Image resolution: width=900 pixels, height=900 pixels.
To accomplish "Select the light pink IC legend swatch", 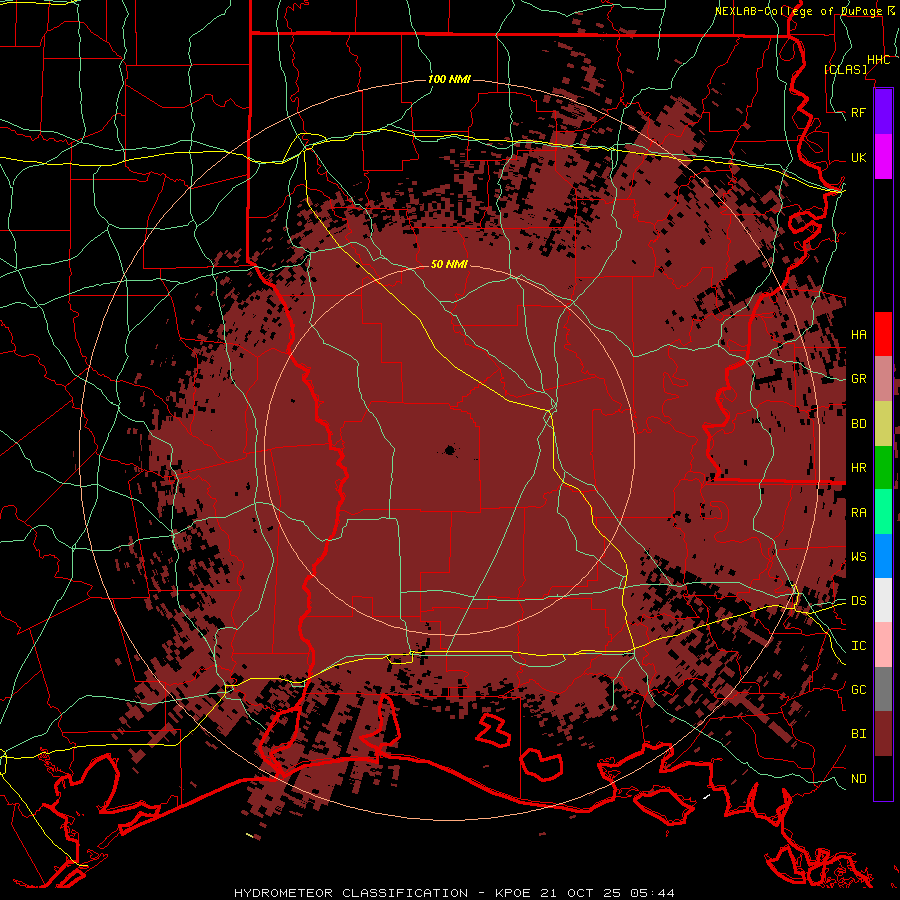I will 883,645.
